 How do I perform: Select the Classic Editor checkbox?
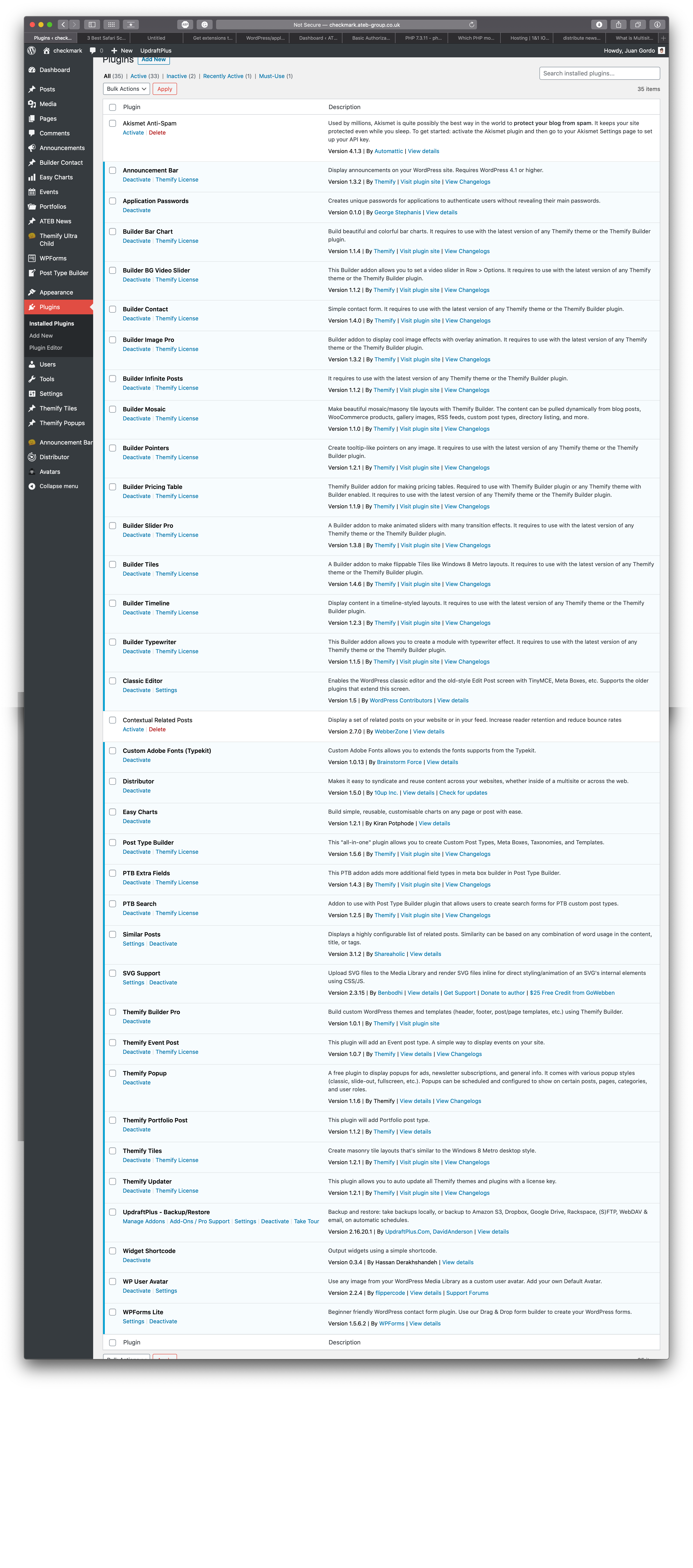(x=113, y=681)
